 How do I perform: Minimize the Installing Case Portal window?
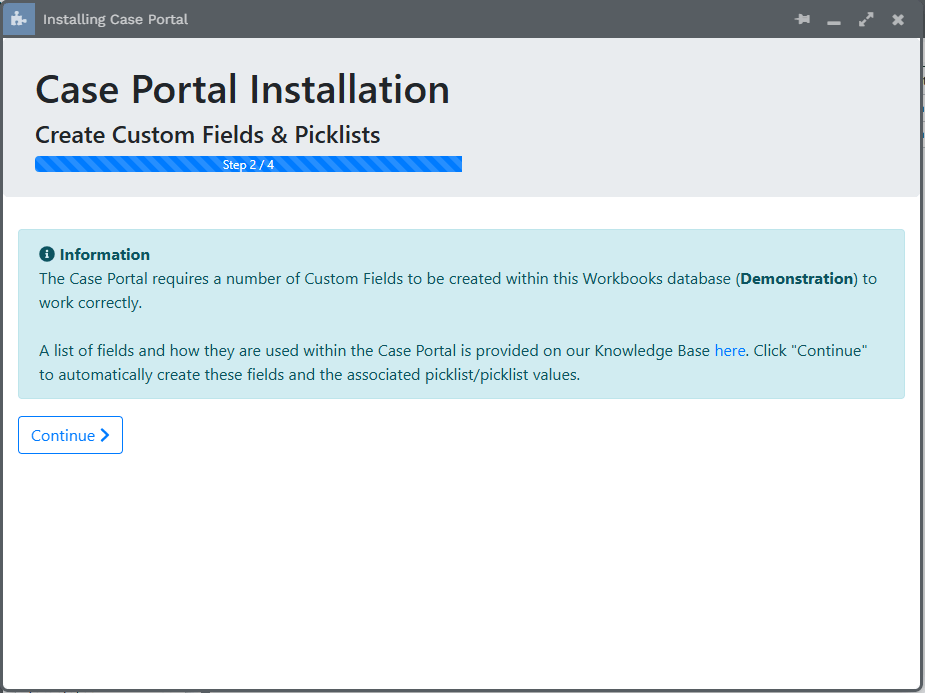click(x=834, y=21)
